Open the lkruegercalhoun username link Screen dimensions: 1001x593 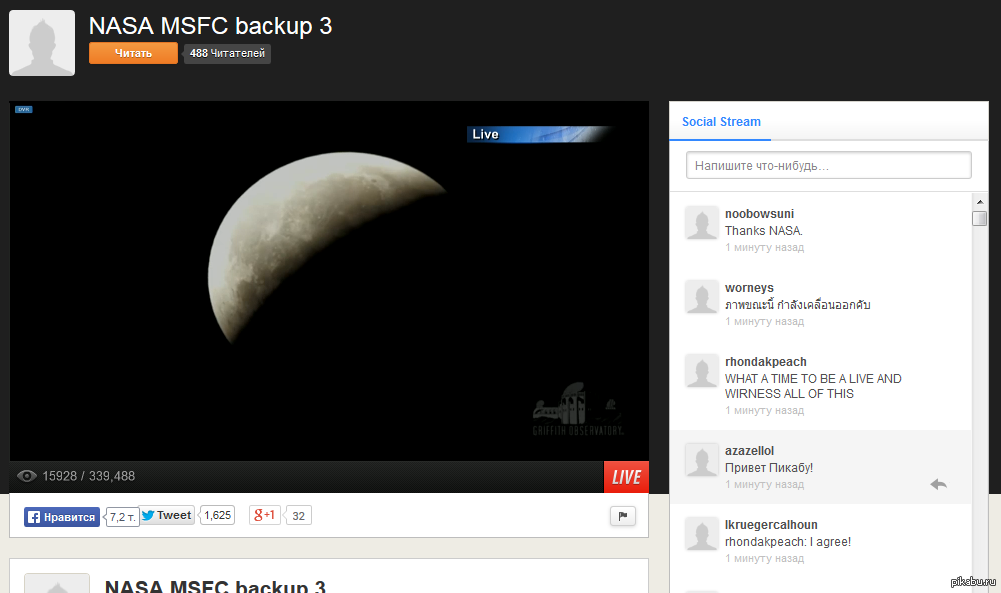point(771,525)
